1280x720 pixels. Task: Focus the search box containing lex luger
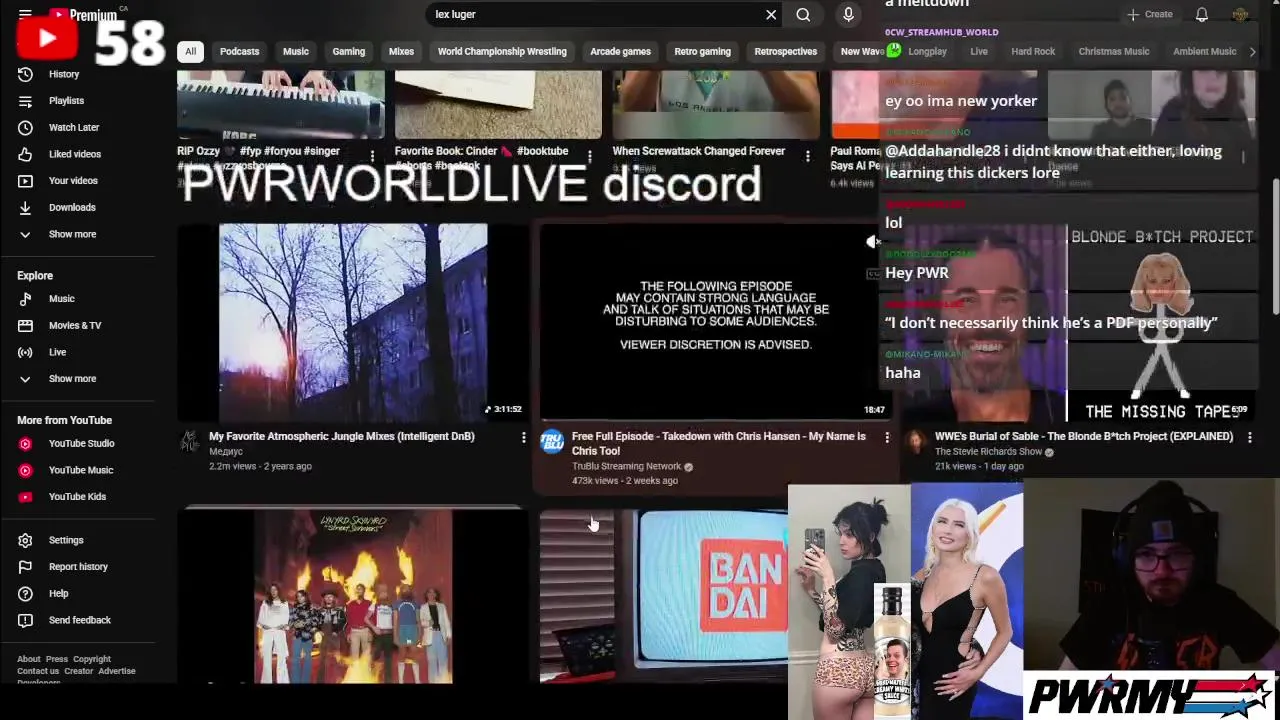point(594,15)
